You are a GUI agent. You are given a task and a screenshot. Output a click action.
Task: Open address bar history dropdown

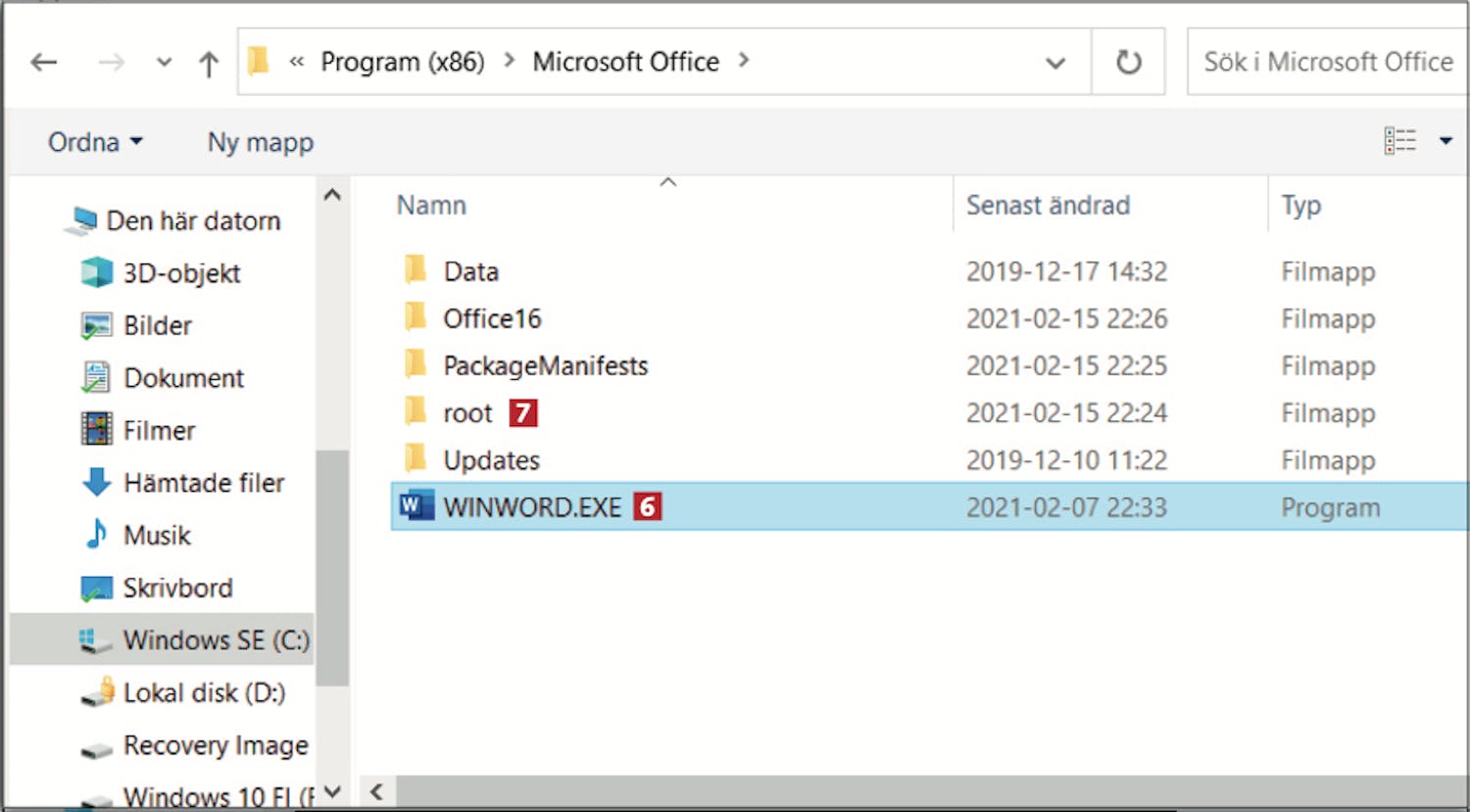[1055, 64]
